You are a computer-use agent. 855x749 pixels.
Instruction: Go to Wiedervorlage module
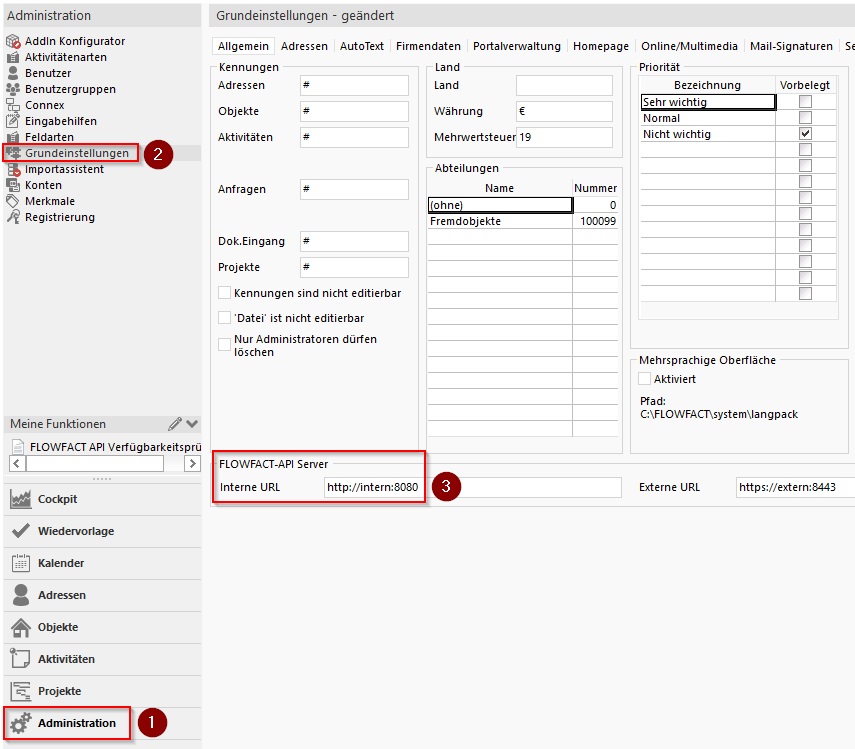pos(76,531)
